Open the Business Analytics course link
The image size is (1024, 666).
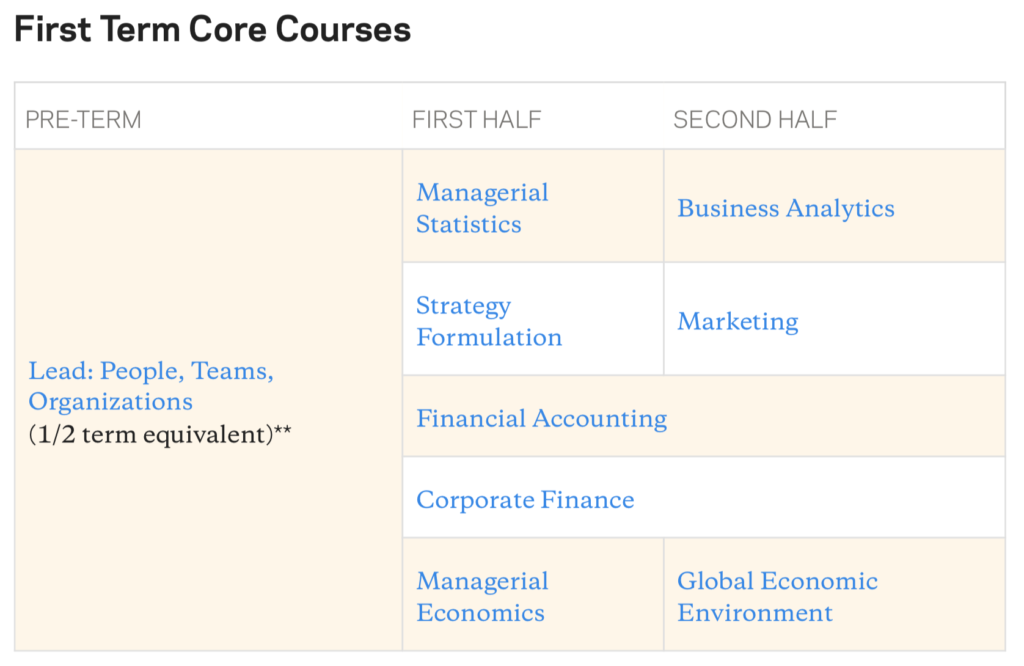click(x=786, y=209)
